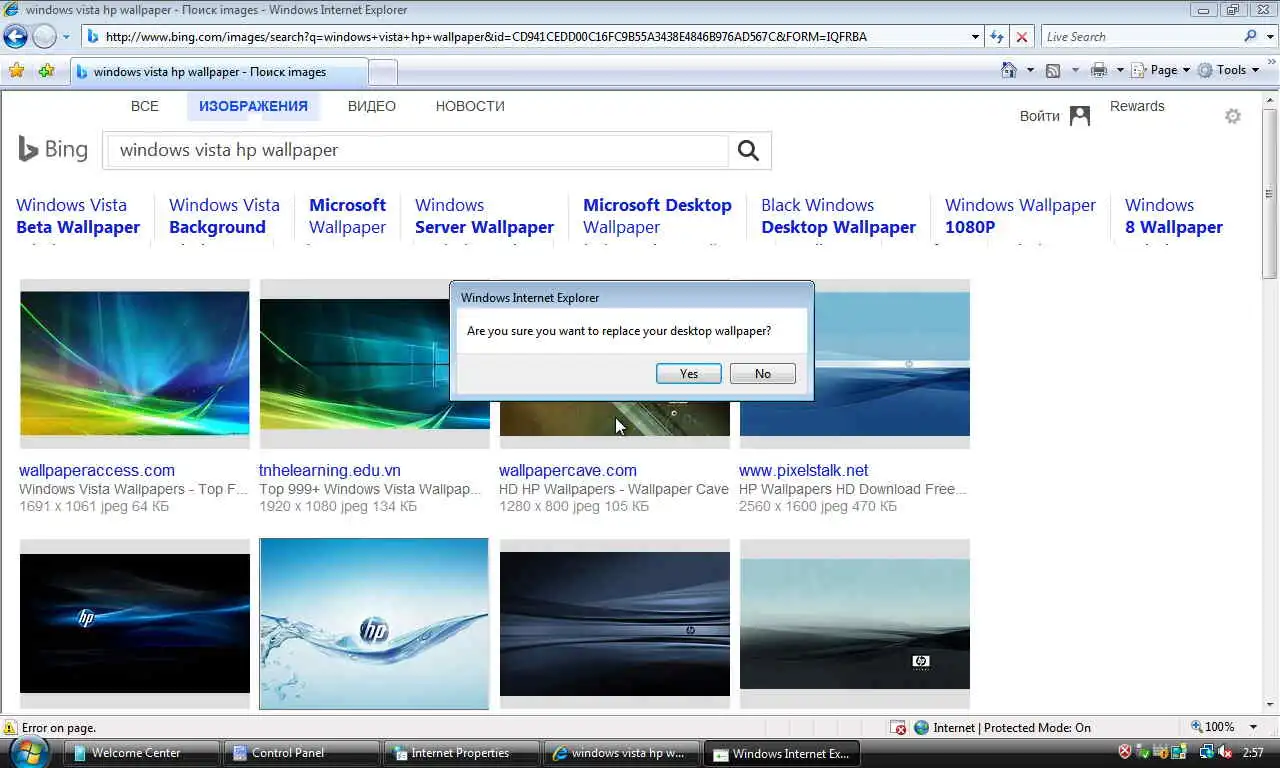Open the wallpapercave.com link
Screen dimensions: 1280x768
pos(568,470)
